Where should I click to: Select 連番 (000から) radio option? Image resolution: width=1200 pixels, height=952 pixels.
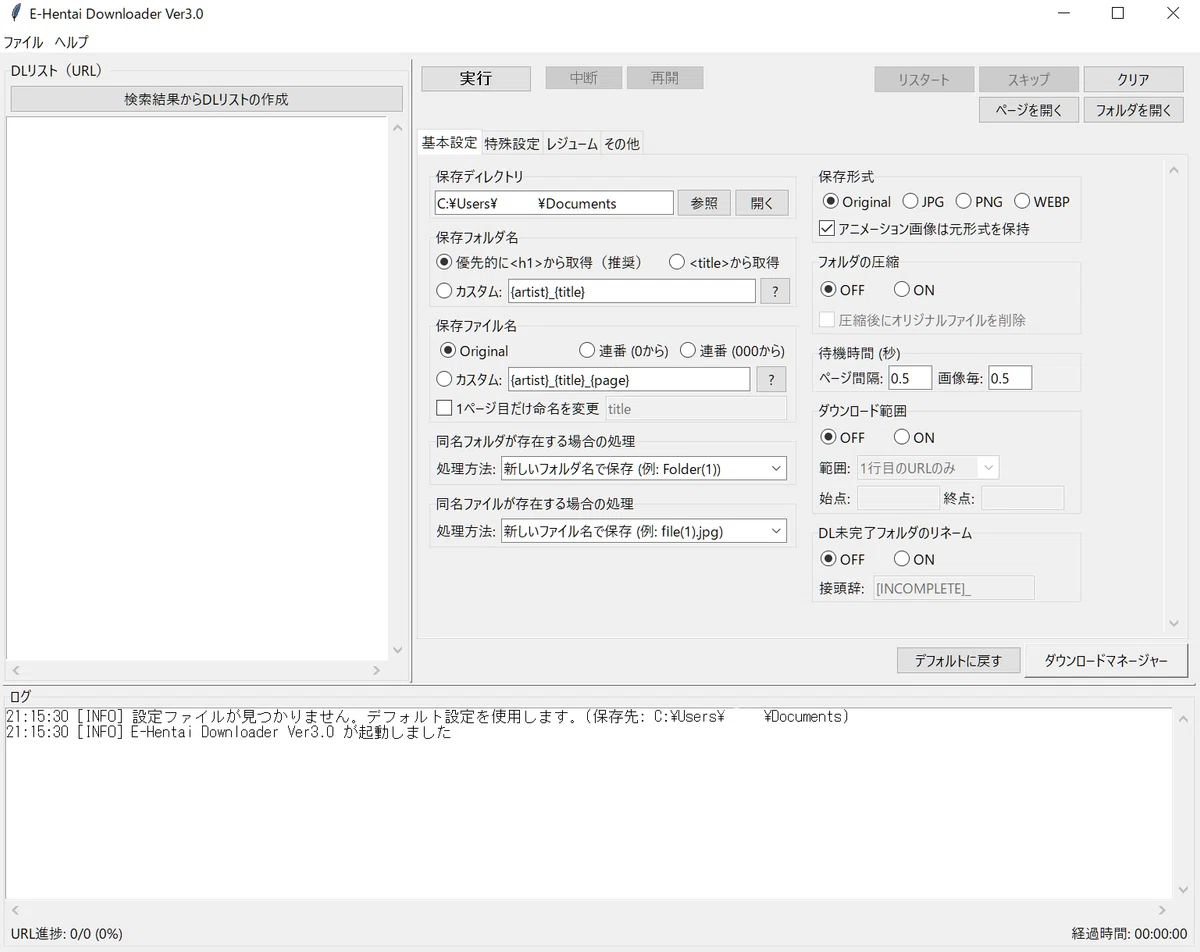click(x=732, y=350)
